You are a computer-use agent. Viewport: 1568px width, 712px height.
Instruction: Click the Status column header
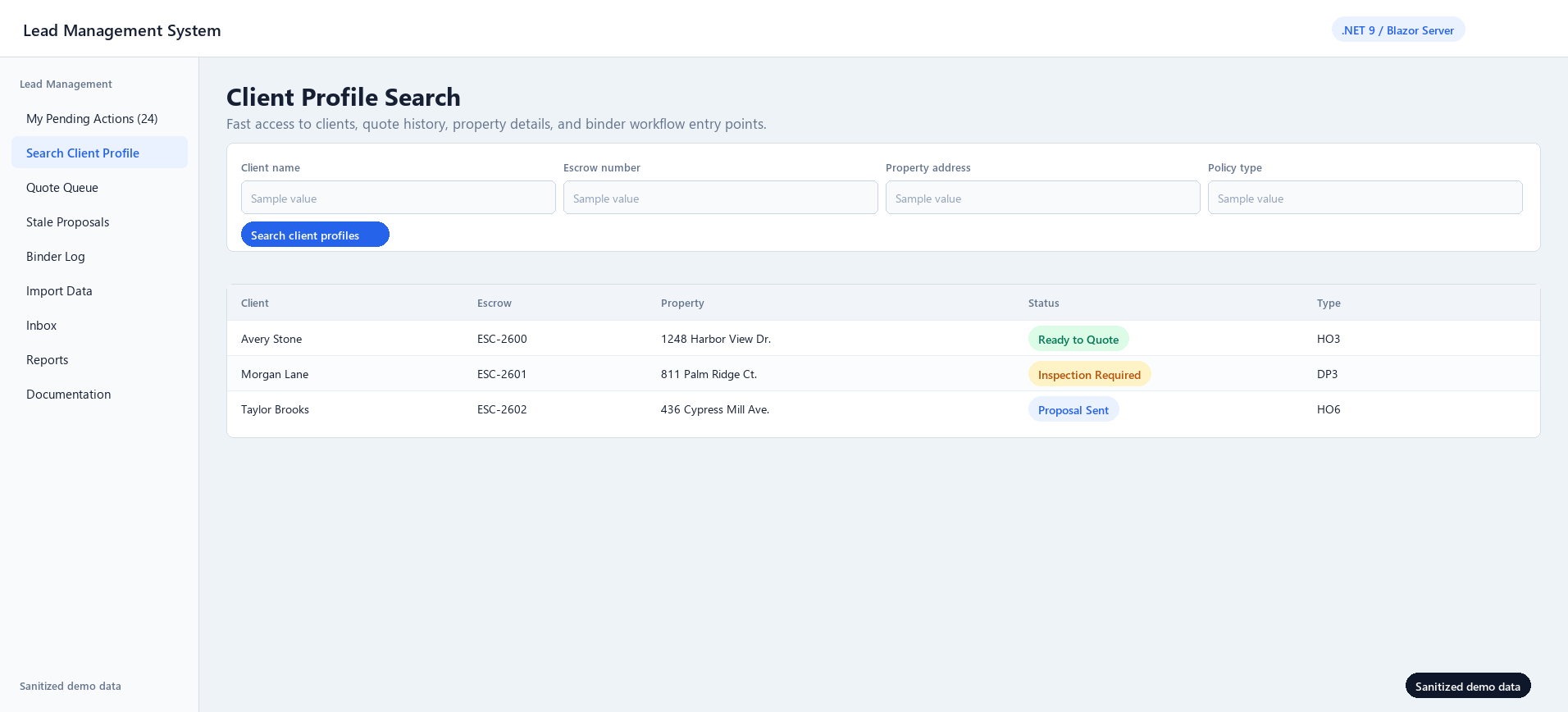[x=1044, y=303]
